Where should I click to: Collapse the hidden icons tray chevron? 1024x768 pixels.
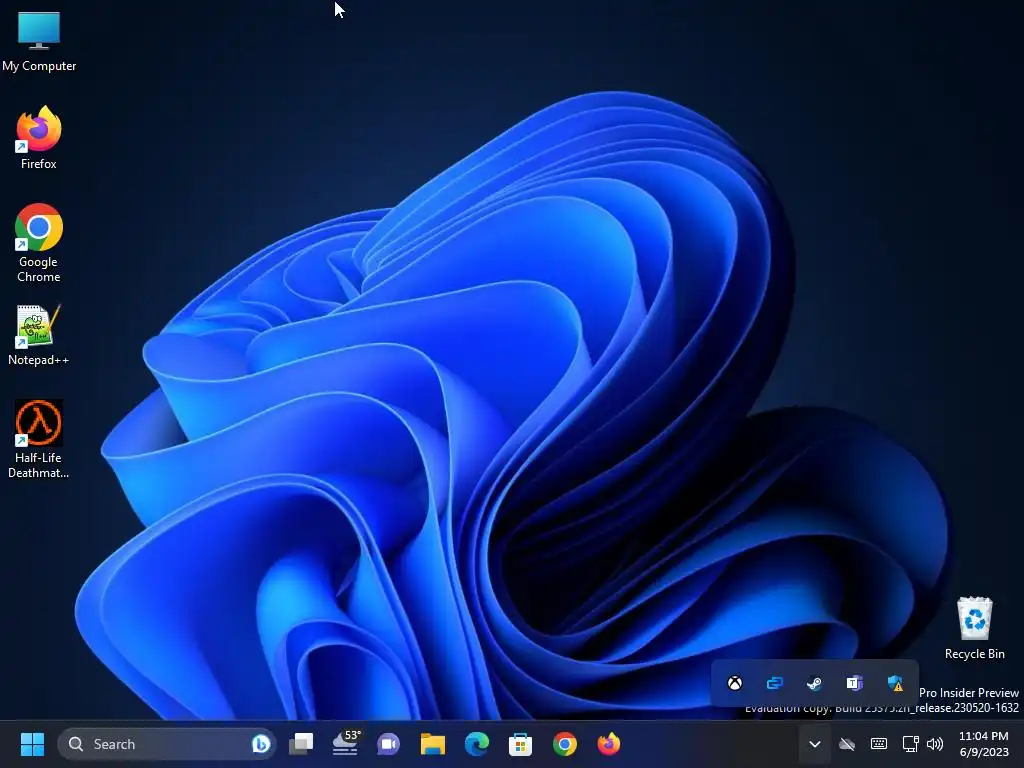point(814,744)
